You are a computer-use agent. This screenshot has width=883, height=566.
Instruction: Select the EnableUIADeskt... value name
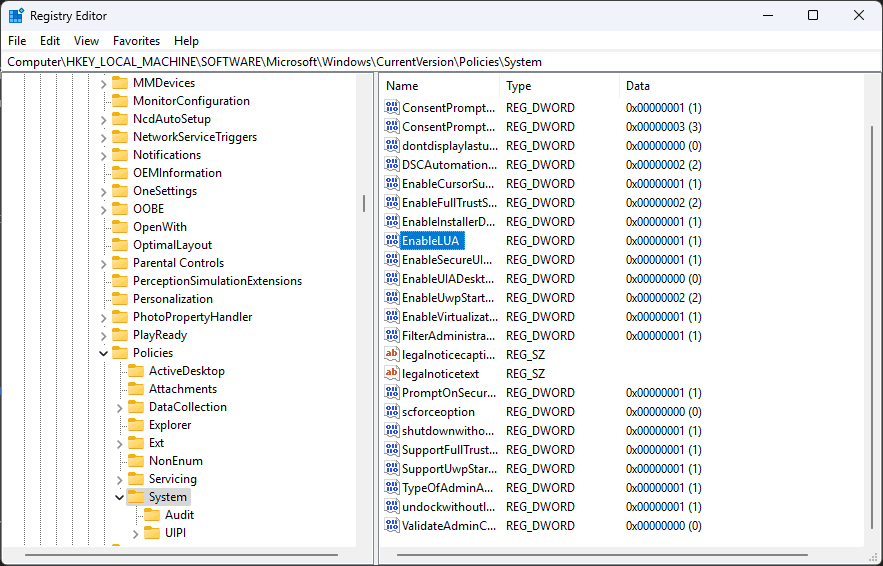coord(448,279)
